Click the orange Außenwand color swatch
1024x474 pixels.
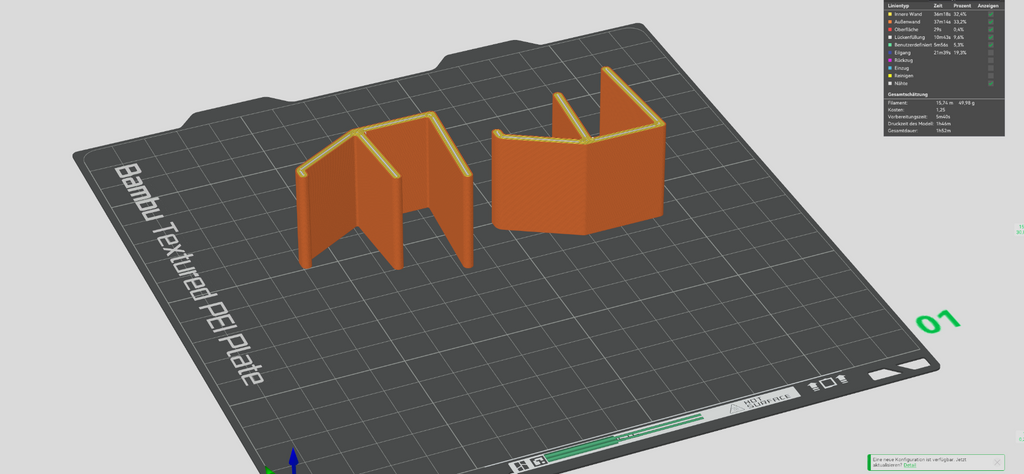(x=889, y=22)
